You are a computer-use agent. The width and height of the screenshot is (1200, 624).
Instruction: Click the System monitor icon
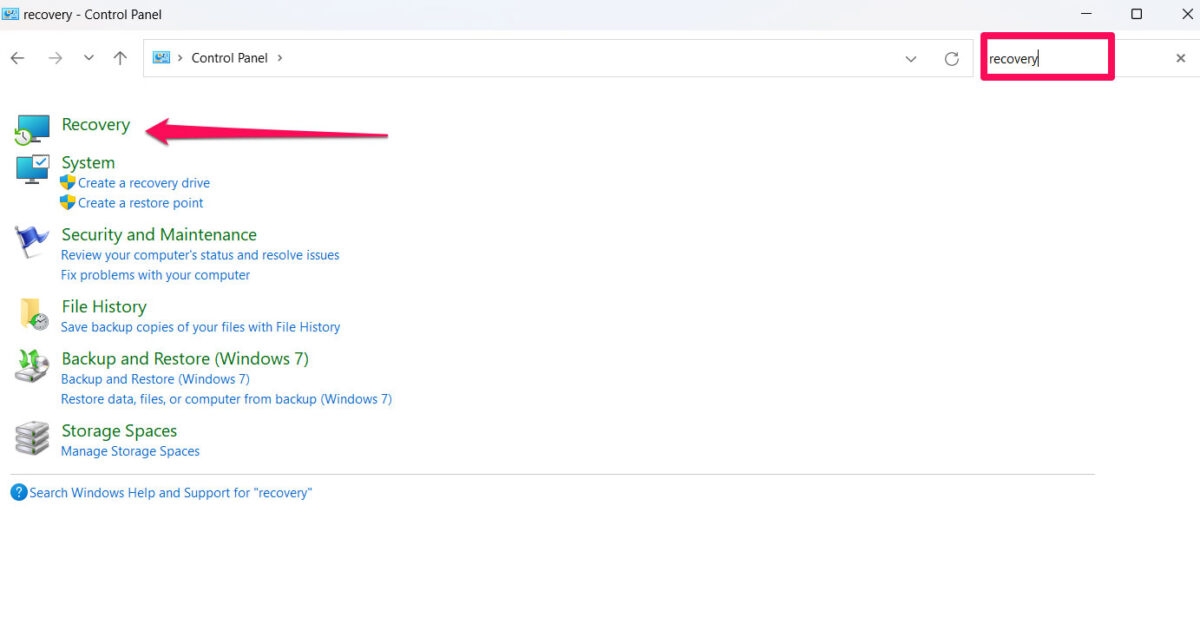(x=32, y=168)
